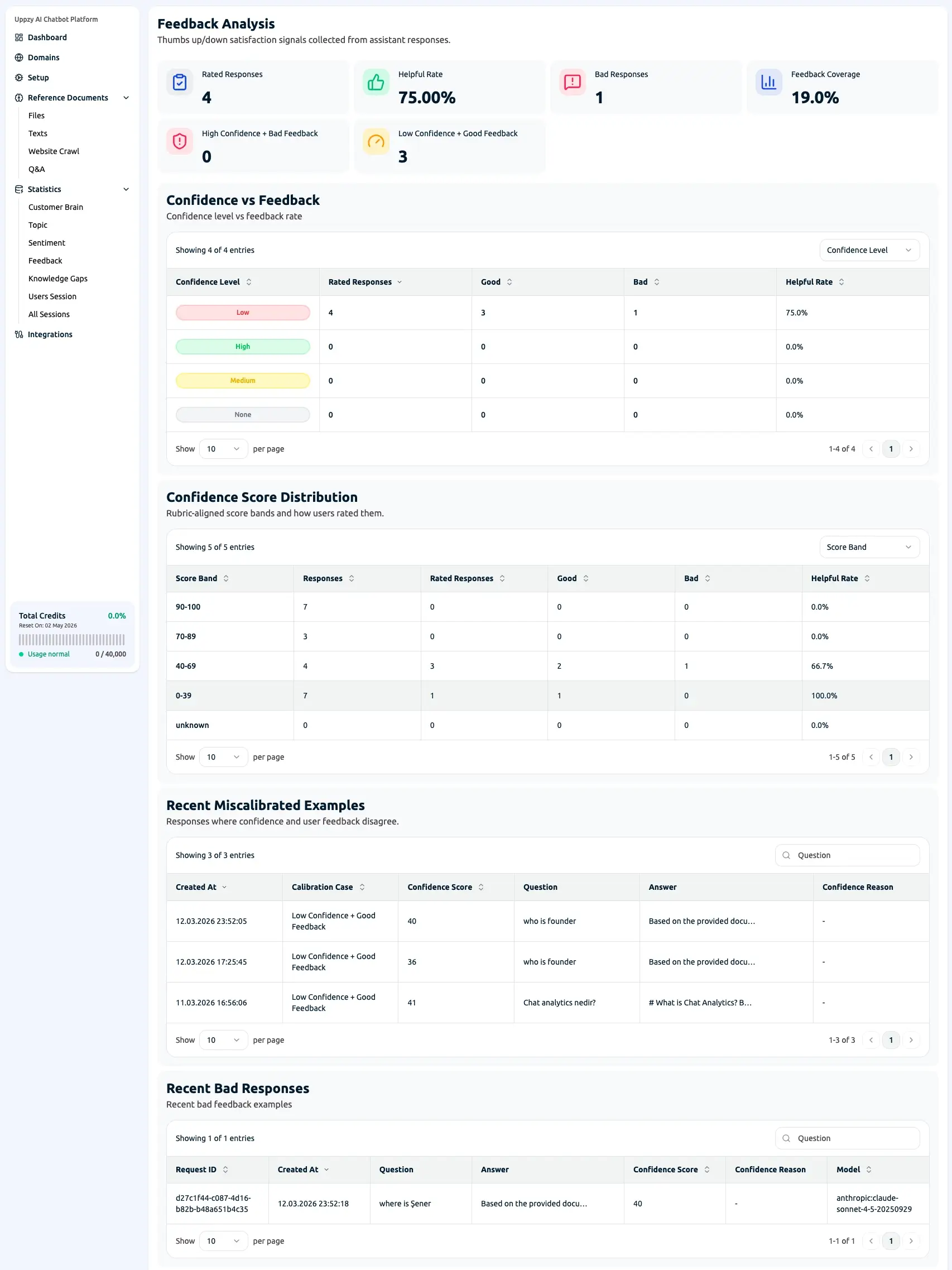Click the Rated Responses clipboard icon

[180, 83]
